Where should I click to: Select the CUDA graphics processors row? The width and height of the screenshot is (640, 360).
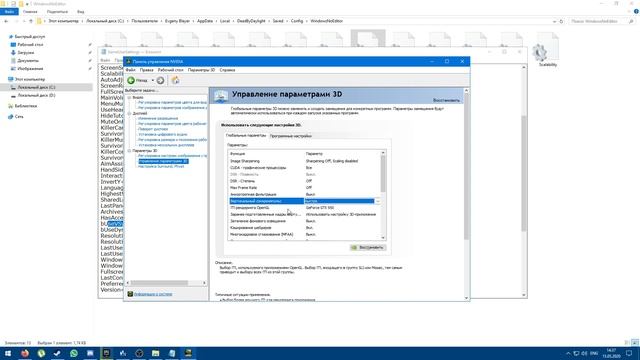click(304, 168)
